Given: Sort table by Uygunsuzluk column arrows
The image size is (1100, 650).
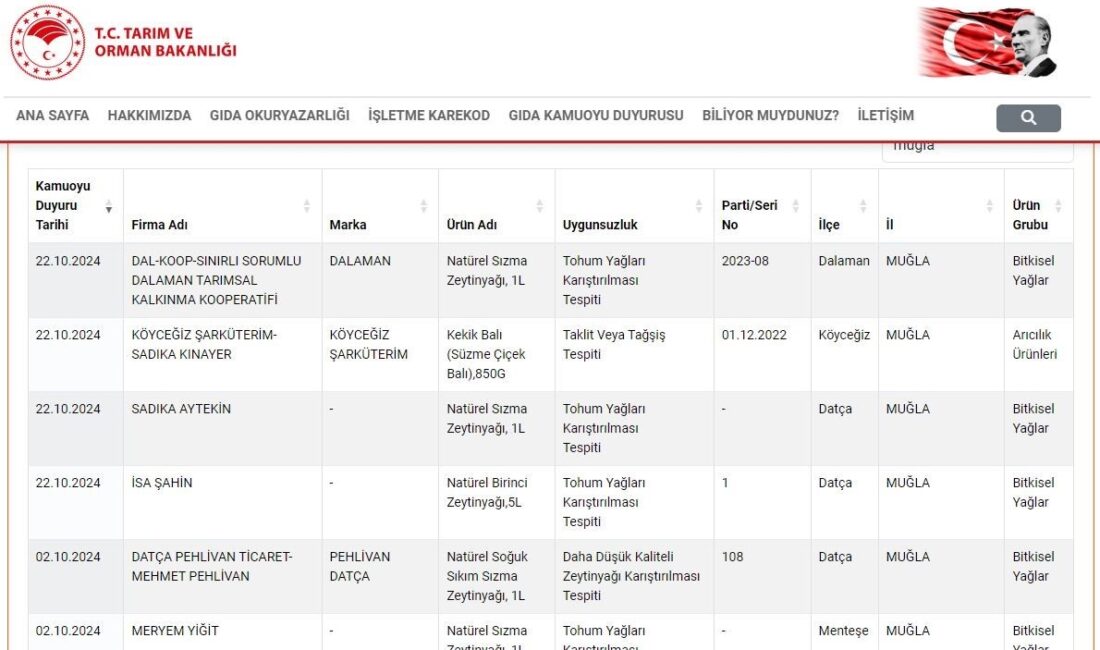Looking at the screenshot, I should click(x=699, y=206).
